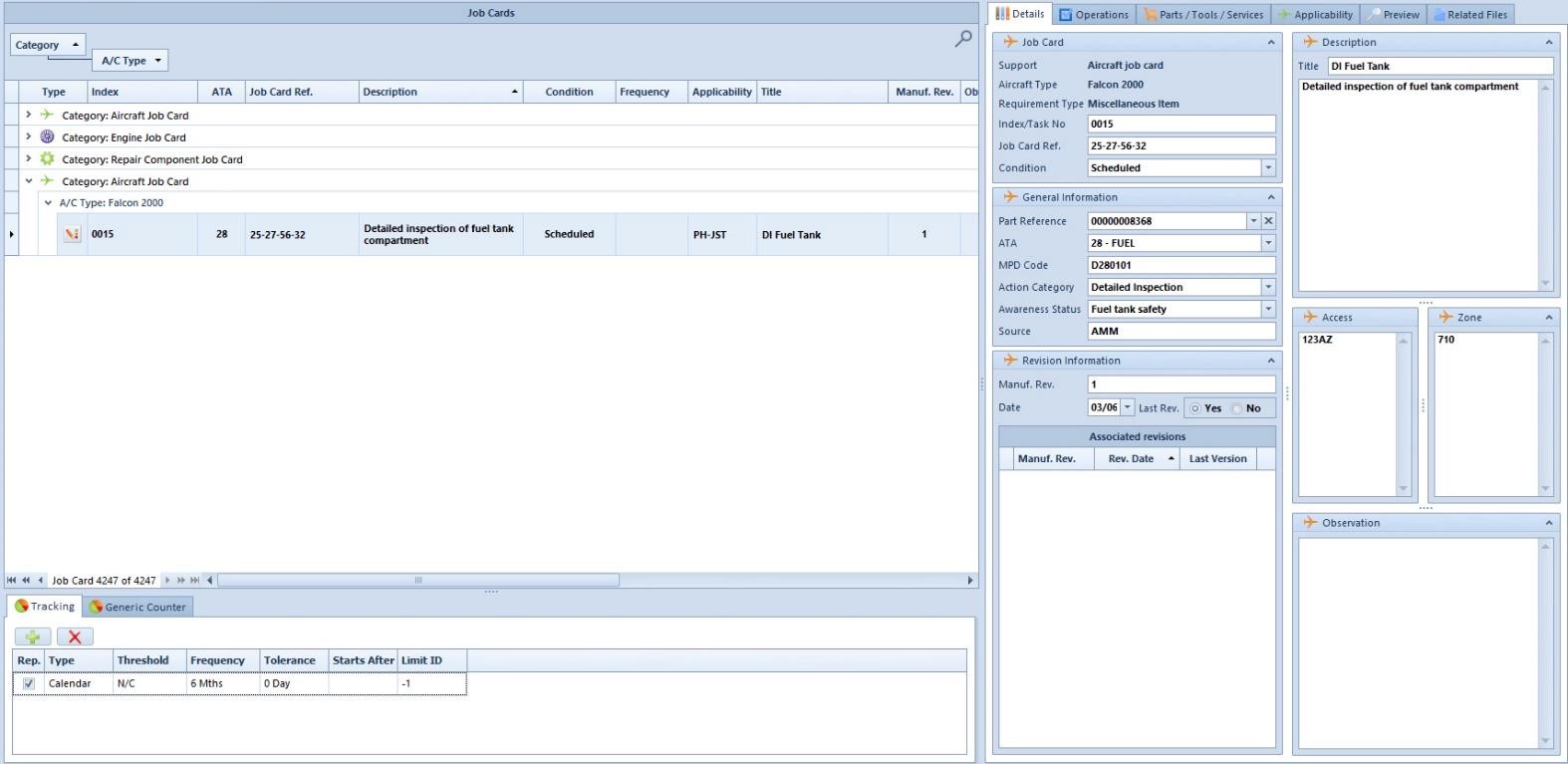1568x764 pixels.
Task: Select the 6 Mths frequency cell
Action: pos(222,683)
